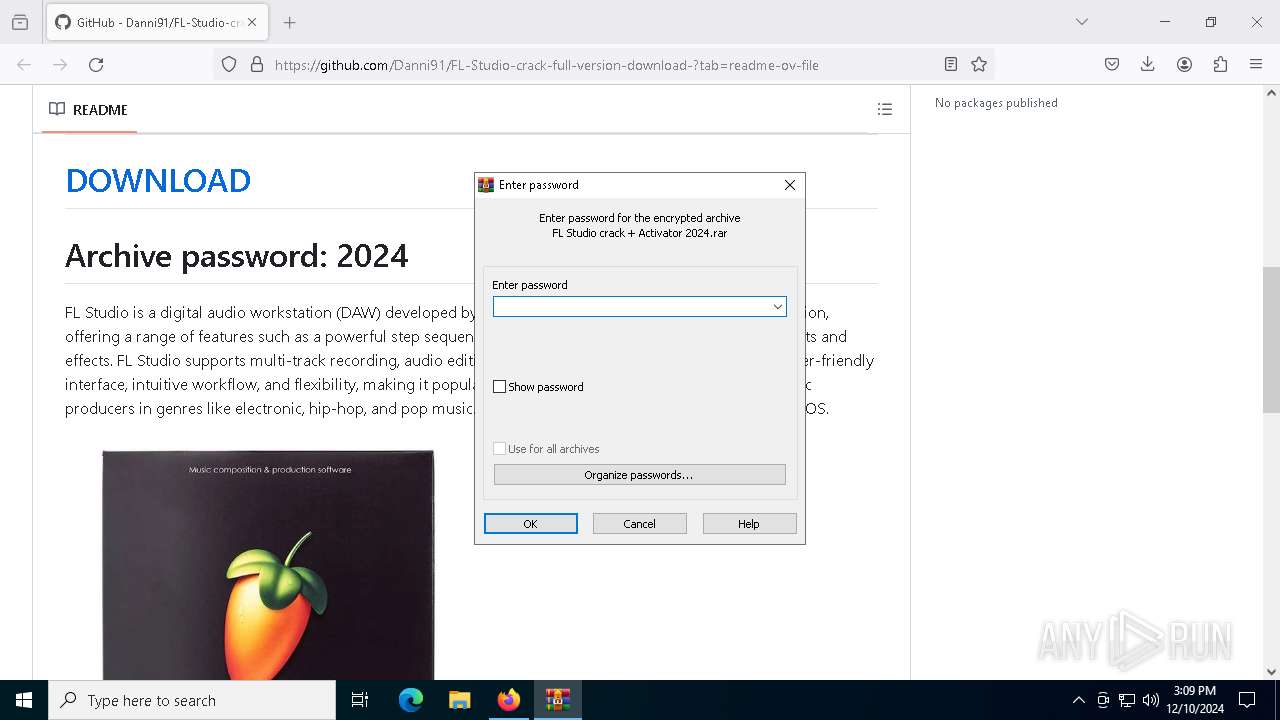Screen dimensions: 1280x720
Task: Cancel the password dialog
Action: [639, 524]
